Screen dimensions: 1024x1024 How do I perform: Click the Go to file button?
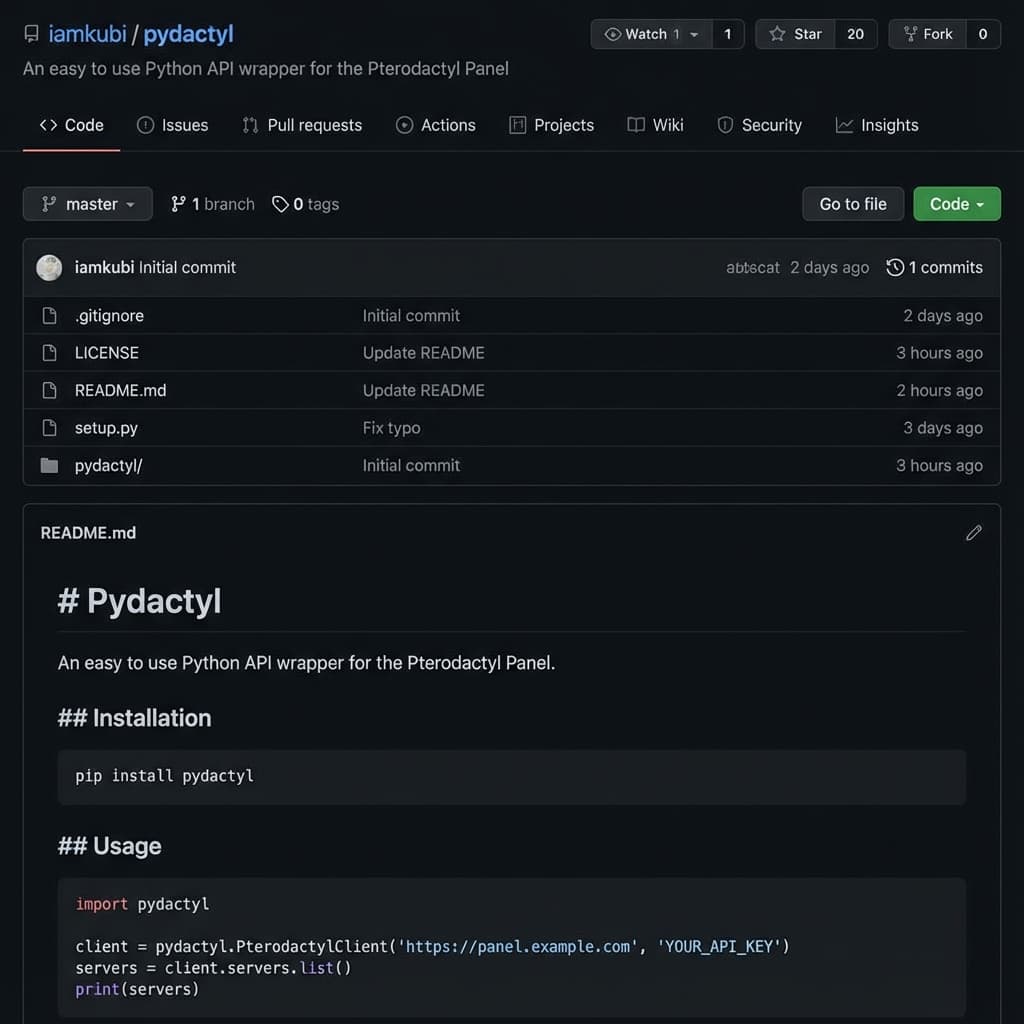click(x=852, y=203)
